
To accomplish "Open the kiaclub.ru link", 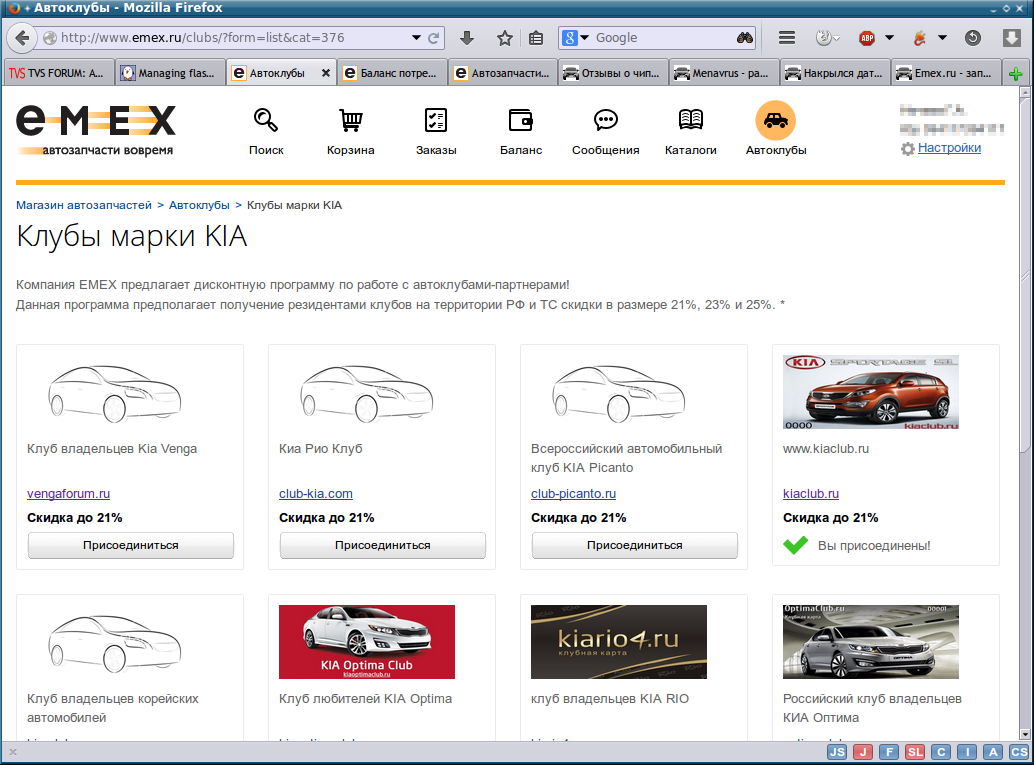I will 810,493.
